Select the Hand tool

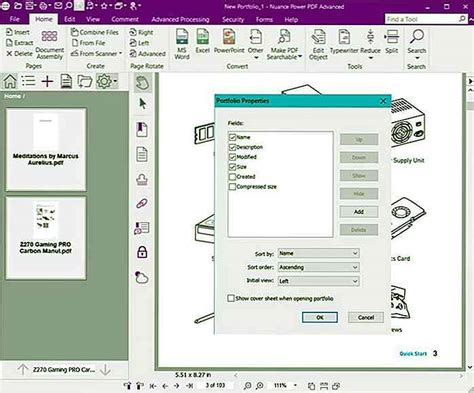(142, 83)
